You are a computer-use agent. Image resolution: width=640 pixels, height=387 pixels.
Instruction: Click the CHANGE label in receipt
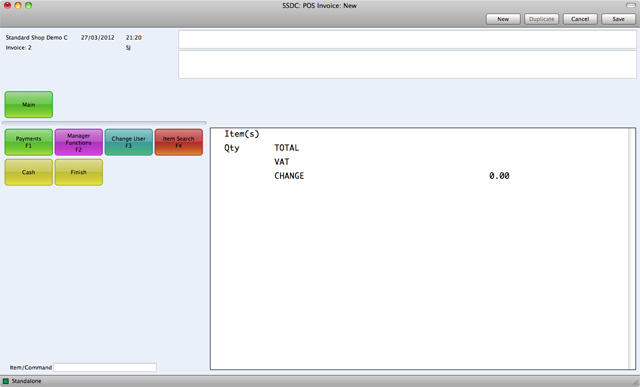pyautogui.click(x=289, y=176)
